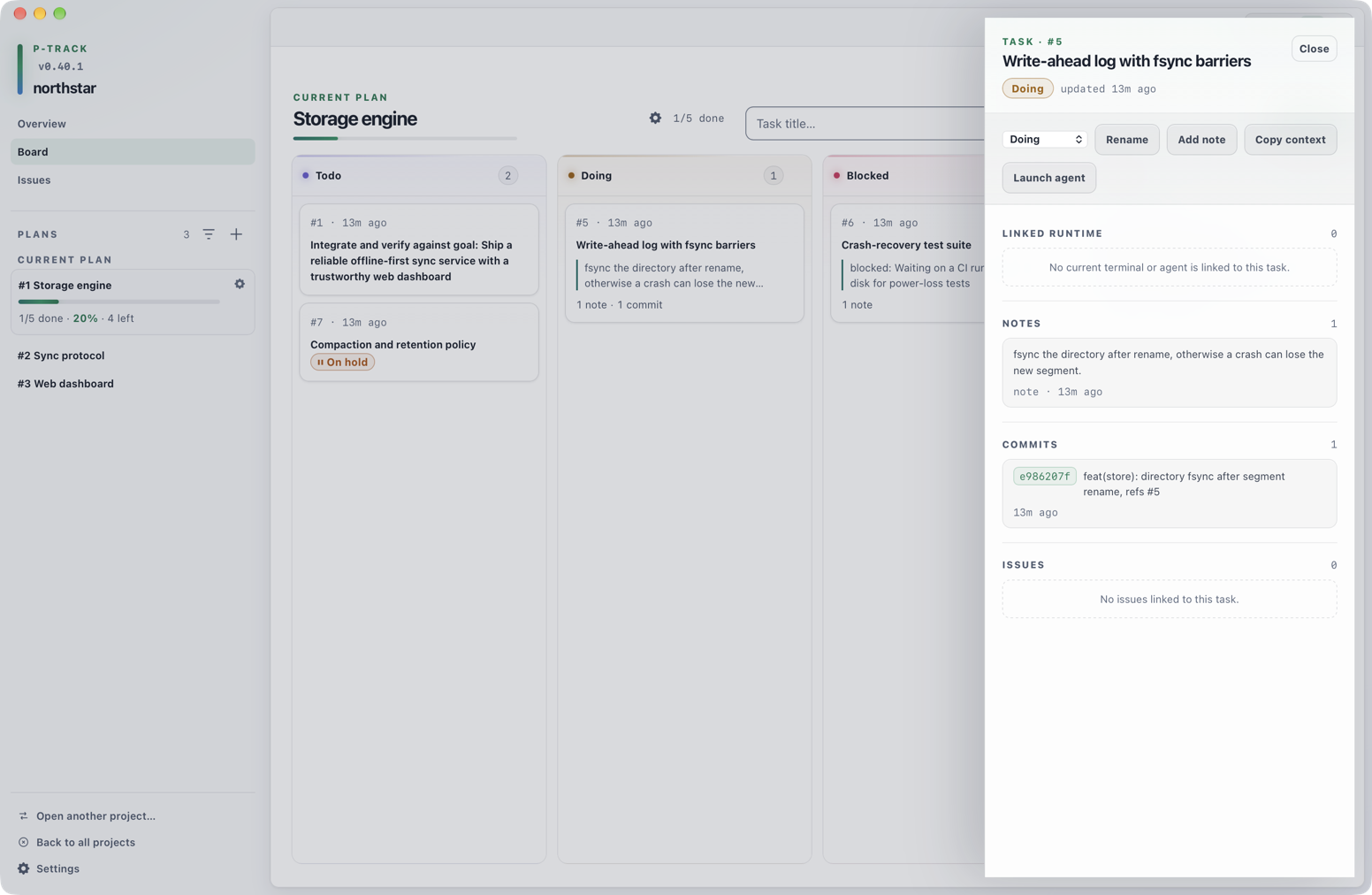Click the filter plans icon
Image resolution: width=1372 pixels, height=895 pixels.
pyautogui.click(x=209, y=234)
